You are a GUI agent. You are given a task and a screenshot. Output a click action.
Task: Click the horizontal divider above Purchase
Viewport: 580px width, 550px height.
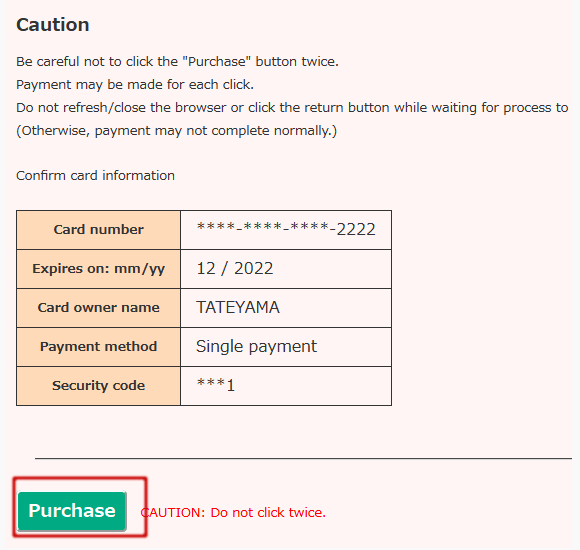[303, 458]
